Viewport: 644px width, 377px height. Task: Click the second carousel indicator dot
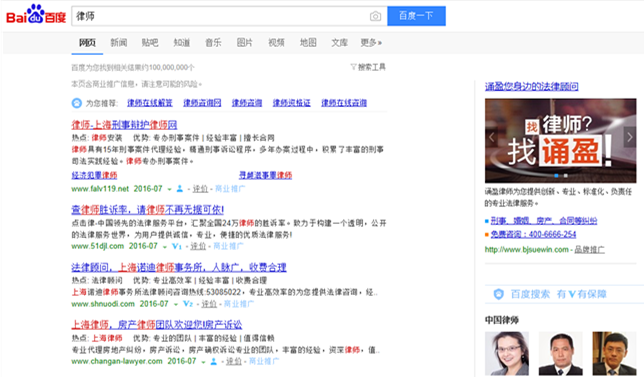tap(566, 175)
